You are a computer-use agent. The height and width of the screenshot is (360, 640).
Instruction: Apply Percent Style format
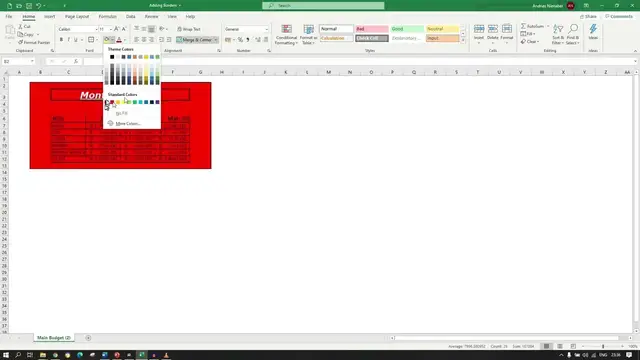tap(240, 40)
